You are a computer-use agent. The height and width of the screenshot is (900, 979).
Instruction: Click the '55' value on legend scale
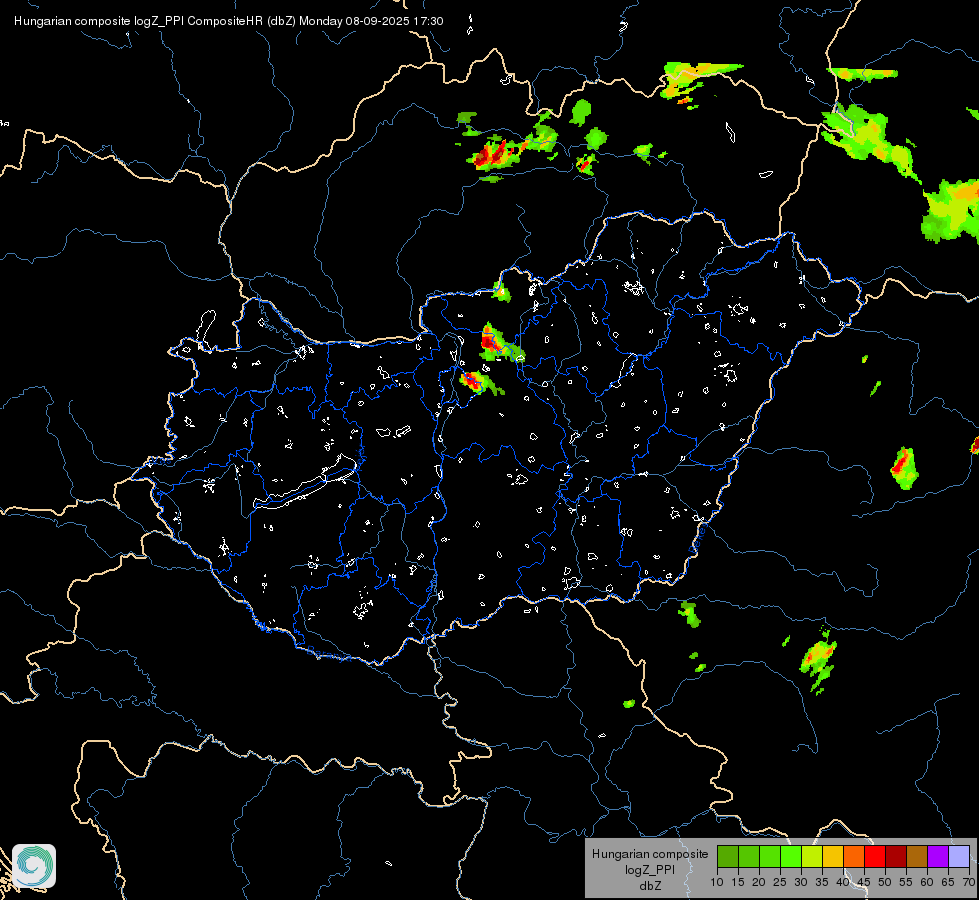click(x=906, y=883)
